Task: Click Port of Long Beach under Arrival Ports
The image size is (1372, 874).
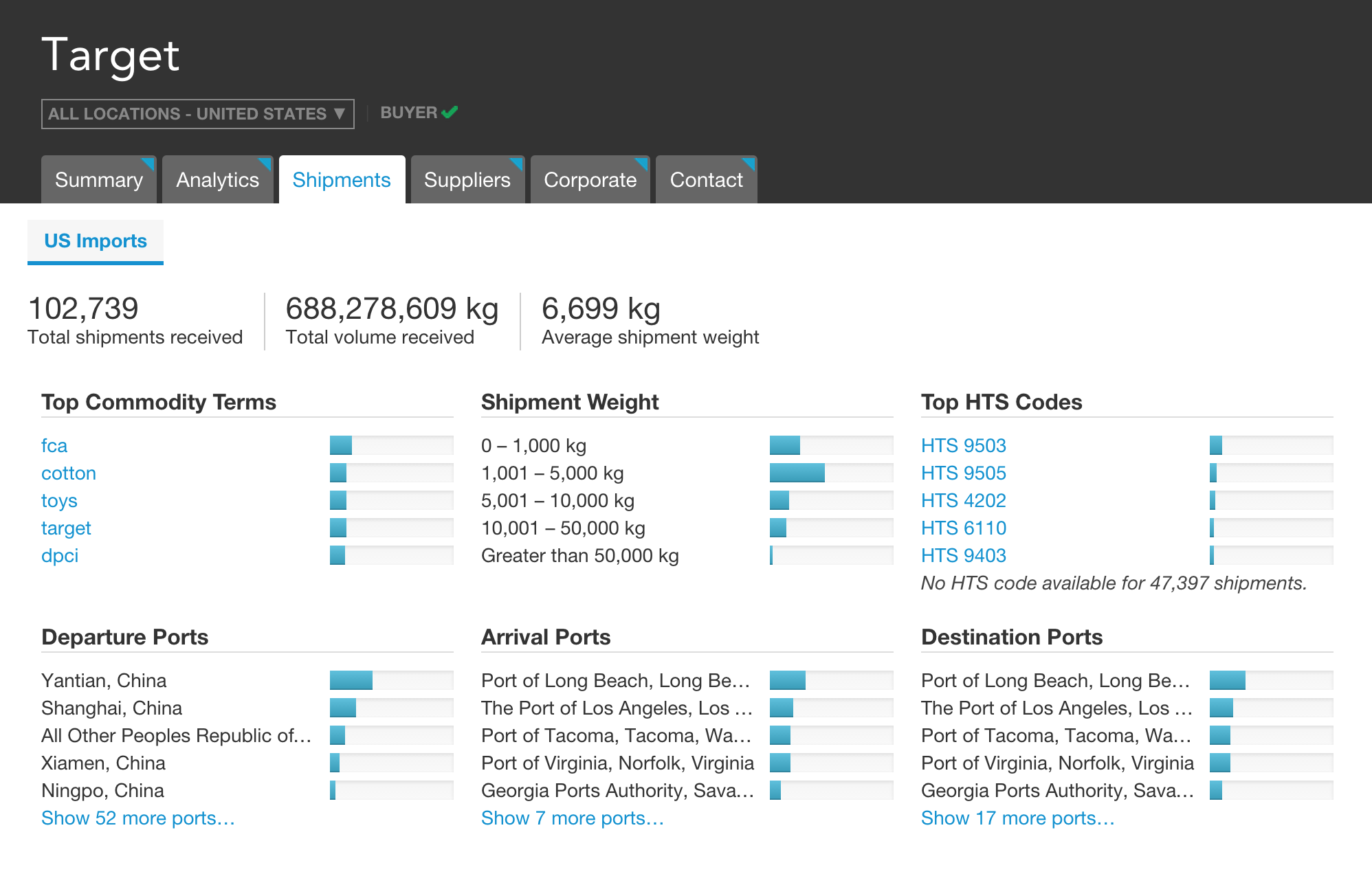Action: (x=616, y=681)
